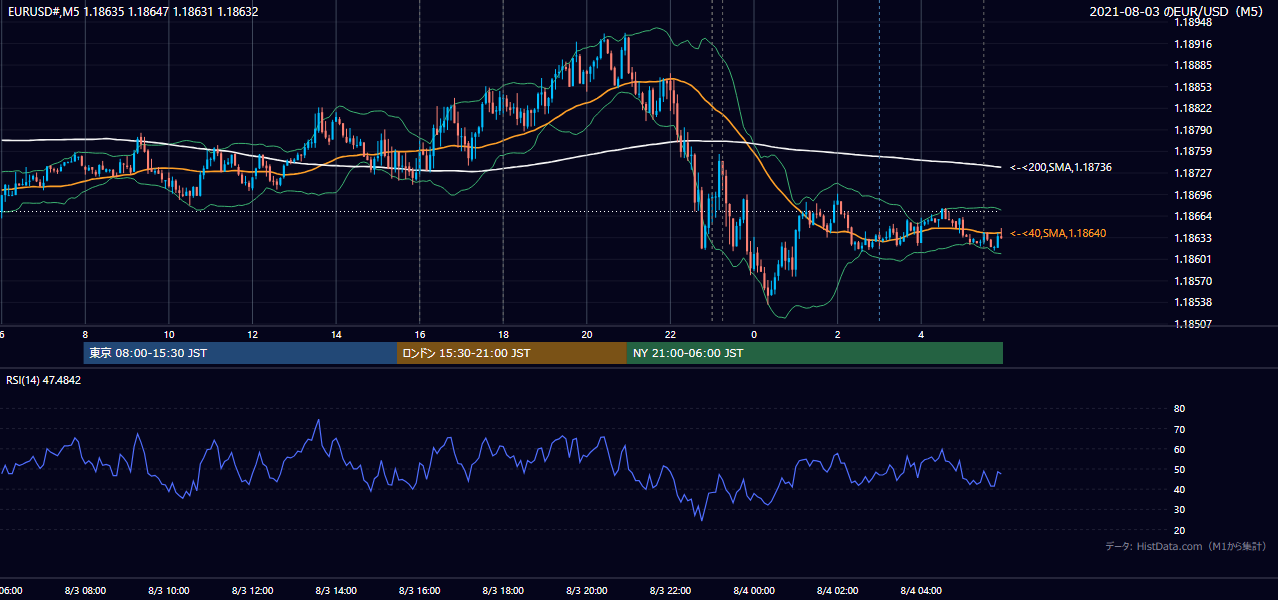Click the 2021-08-03 EUR/USD (M5) title
Screen dimensions: 1278x600
pos(1177,12)
